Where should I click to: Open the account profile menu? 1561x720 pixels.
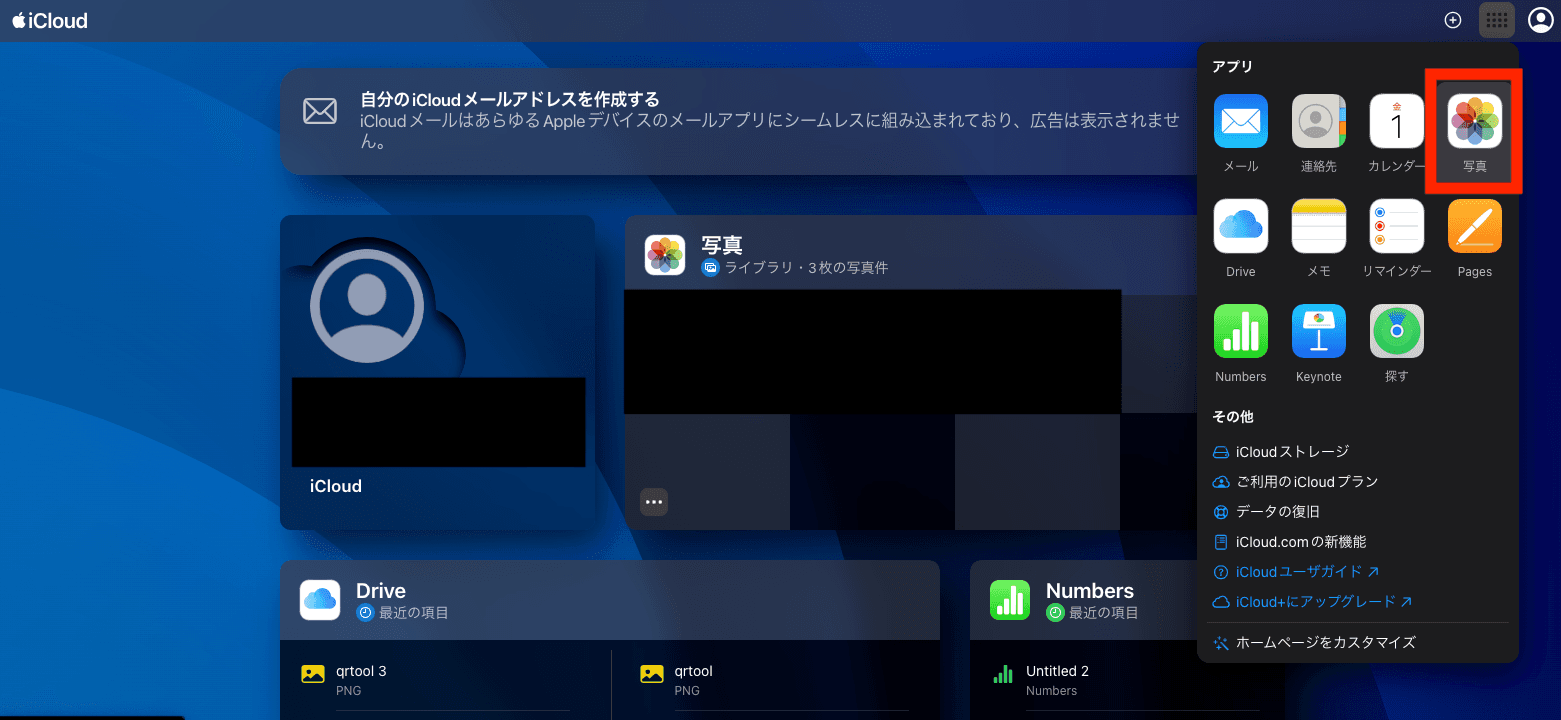1539,19
